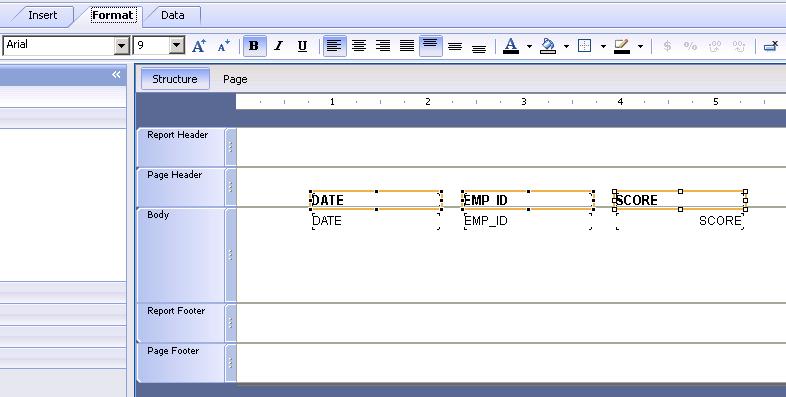Image resolution: width=786 pixels, height=397 pixels.
Task: Switch to the Page view tab
Action: point(235,79)
